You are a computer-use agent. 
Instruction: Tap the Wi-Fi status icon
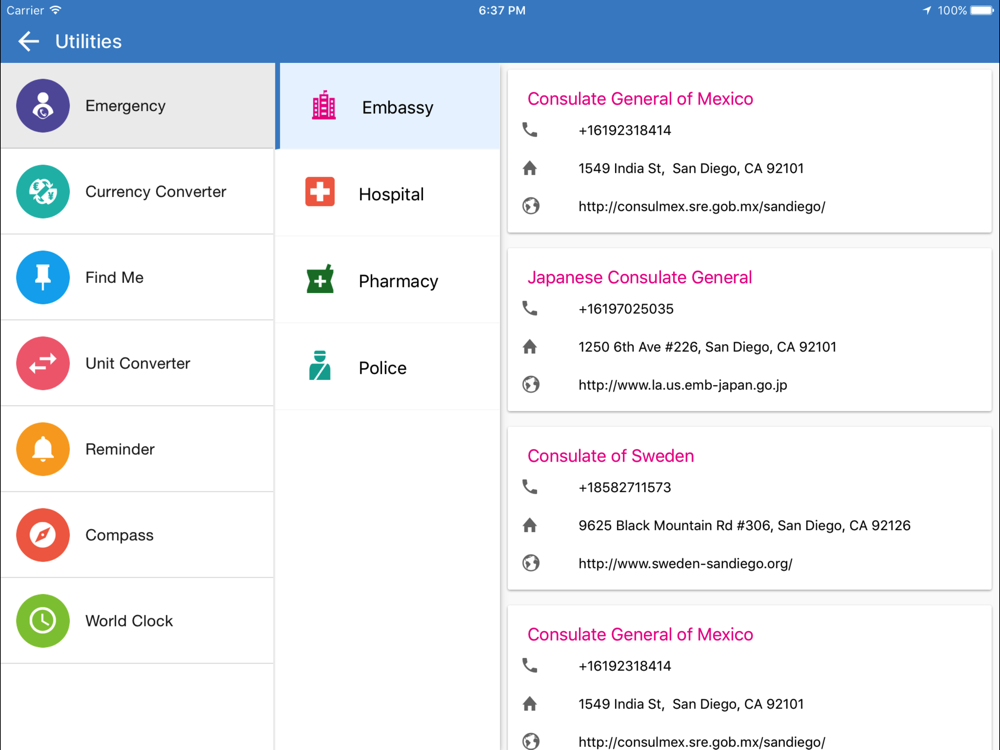pos(55,10)
